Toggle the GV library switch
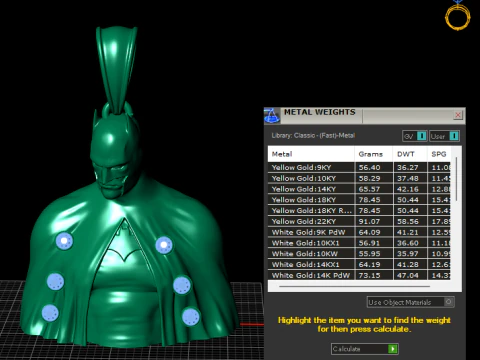 point(422,136)
